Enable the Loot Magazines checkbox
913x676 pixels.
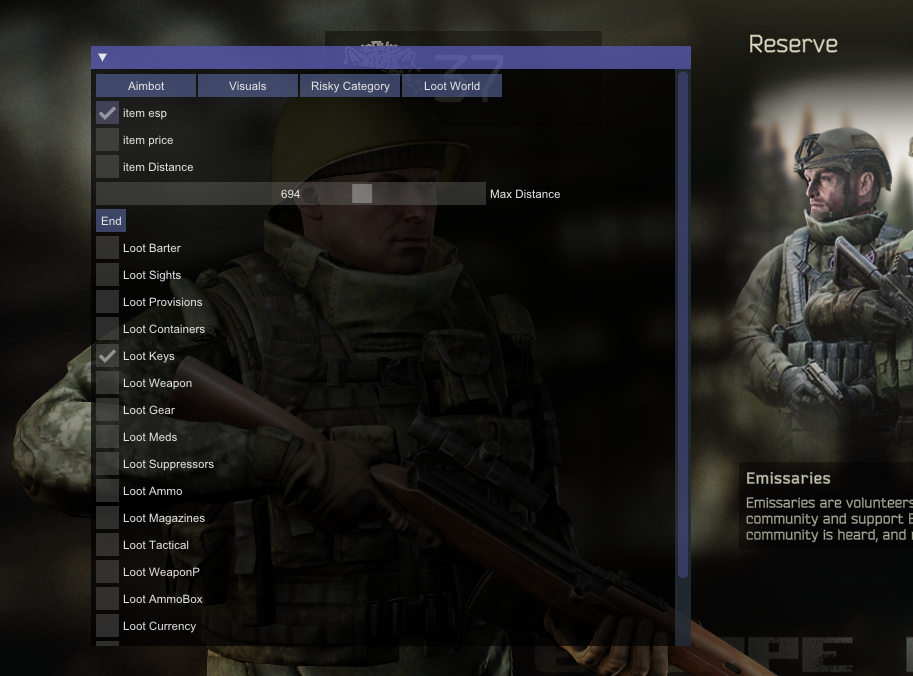tap(107, 518)
